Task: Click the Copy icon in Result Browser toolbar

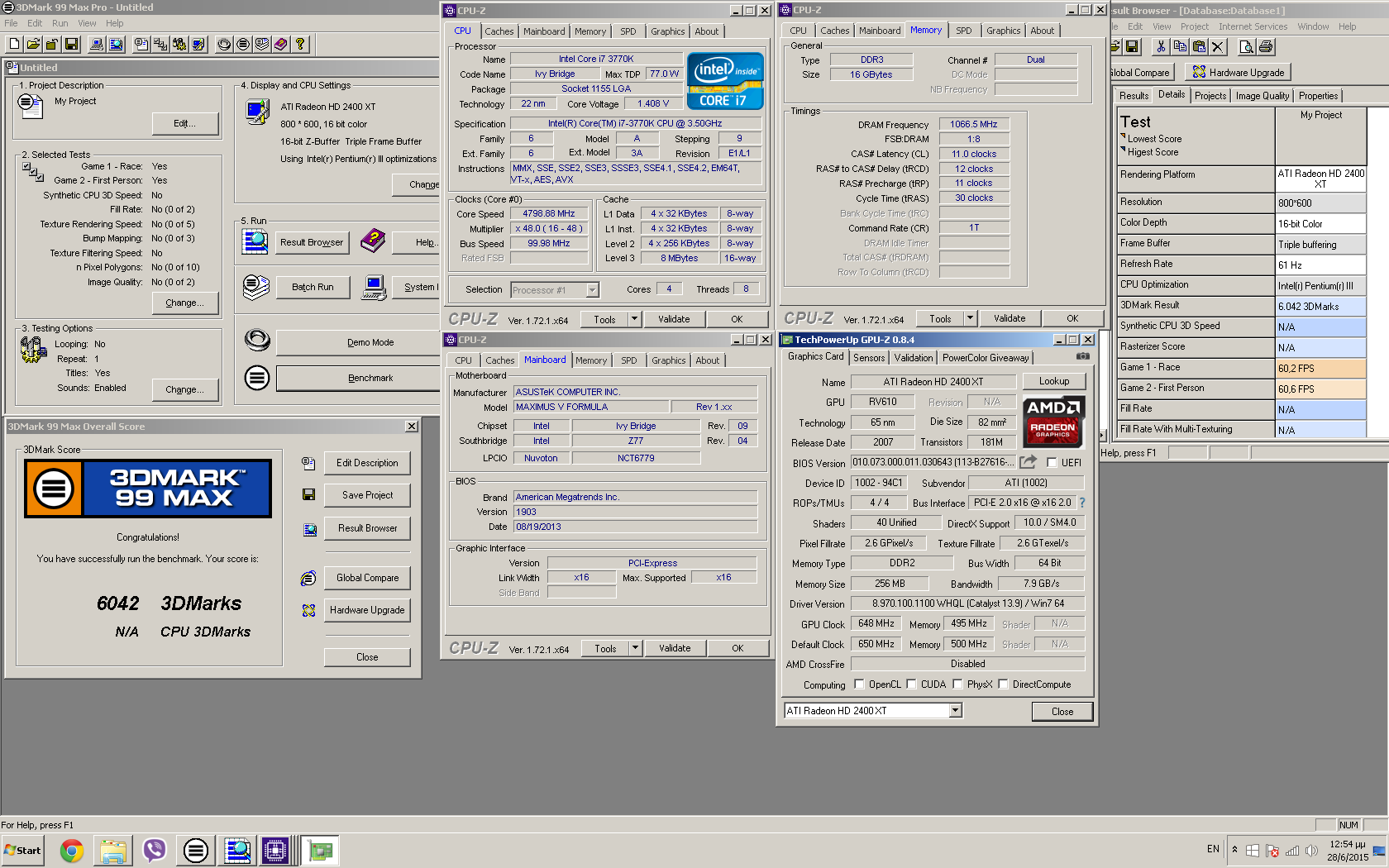Action: (1180, 46)
